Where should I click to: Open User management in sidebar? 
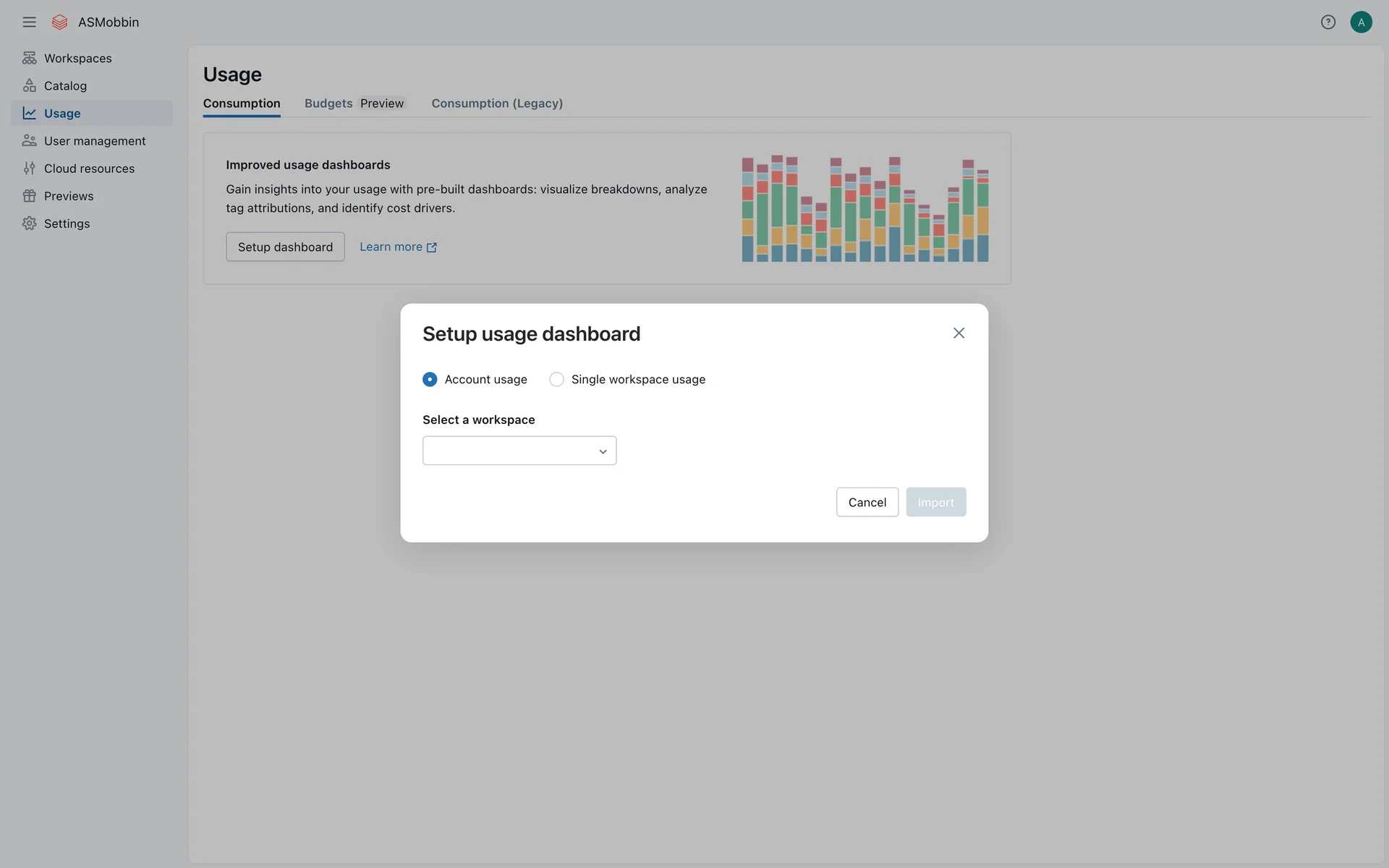tap(94, 141)
